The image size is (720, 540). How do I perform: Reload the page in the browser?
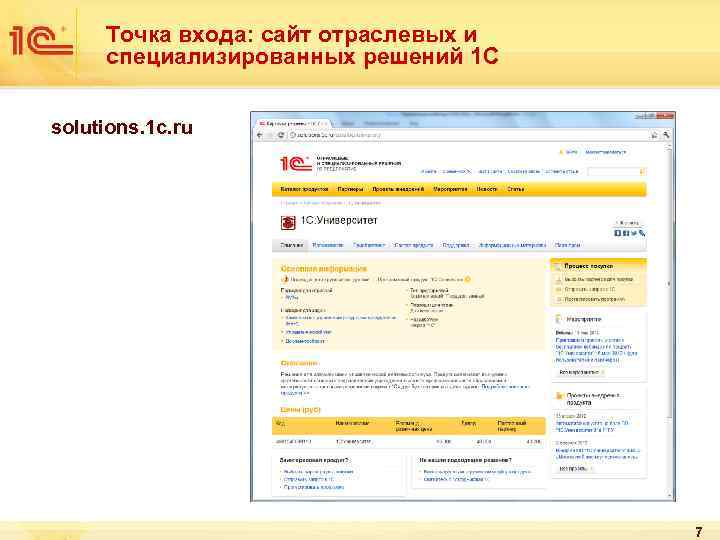click(x=281, y=135)
